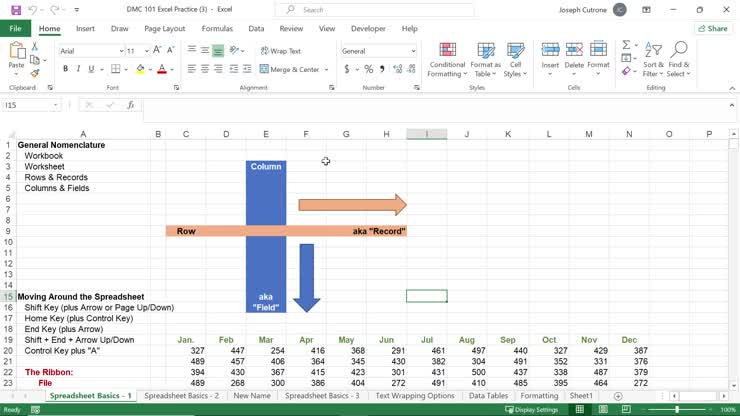This screenshot has width=740, height=416.
Task: Toggle Italic formatting
Action: click(78, 69)
